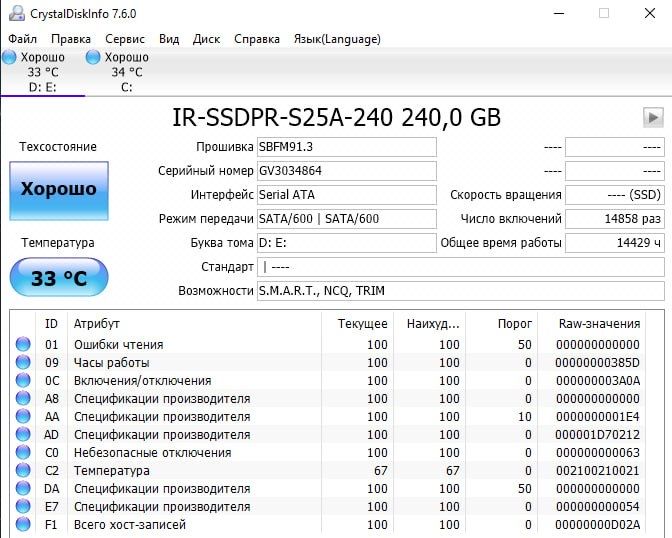Open the Вид menu
This screenshot has width=672, height=538.
coord(169,39)
